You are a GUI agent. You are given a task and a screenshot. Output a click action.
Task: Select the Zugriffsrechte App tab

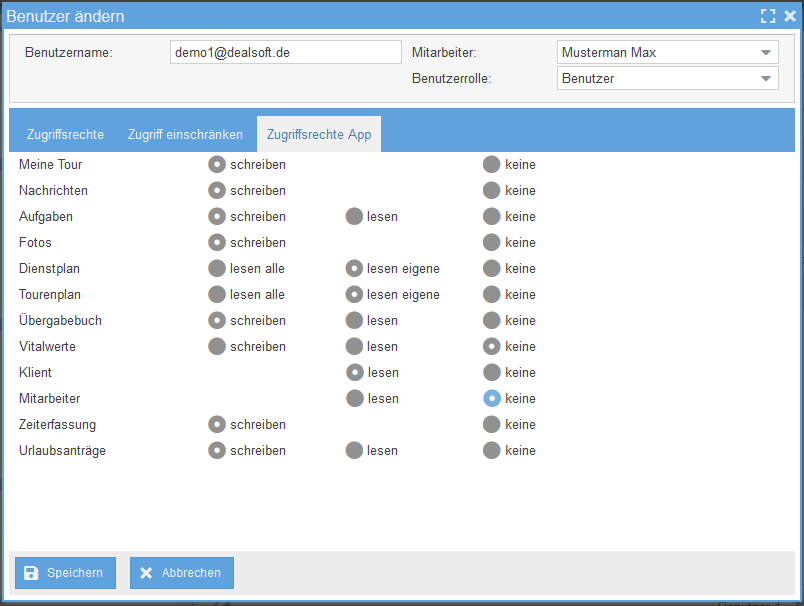[x=318, y=134]
